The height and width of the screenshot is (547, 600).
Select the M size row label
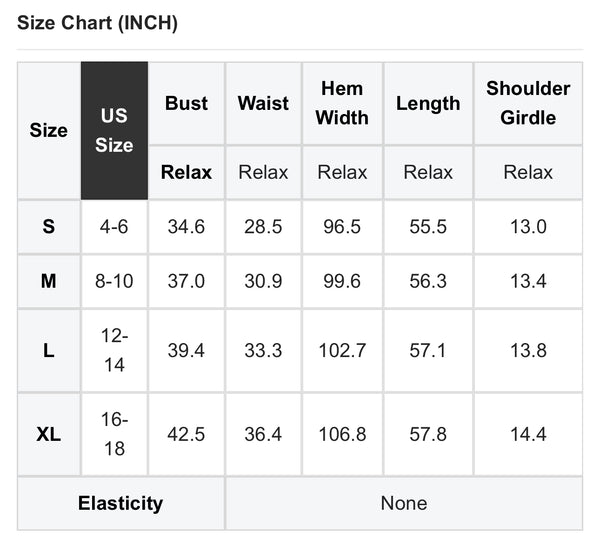tap(49, 281)
